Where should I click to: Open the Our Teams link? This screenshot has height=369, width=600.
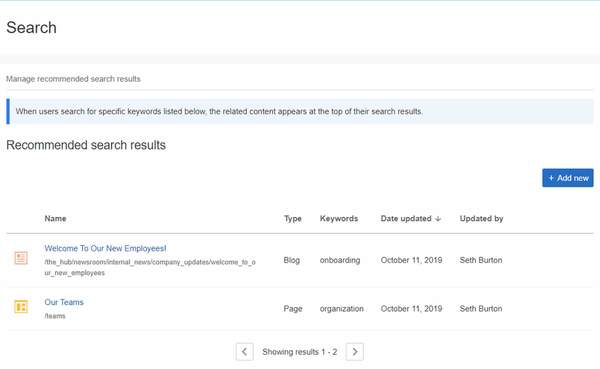click(64, 302)
